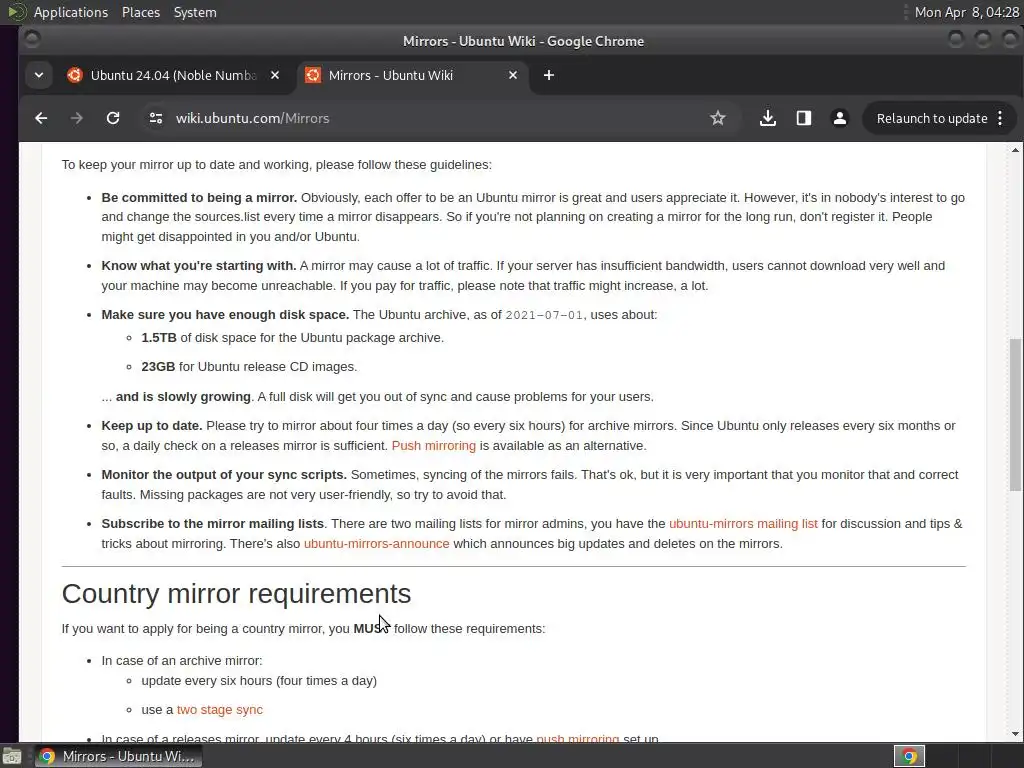
Task: Click Chrome icon in workspace switcher
Action: click(x=909, y=756)
